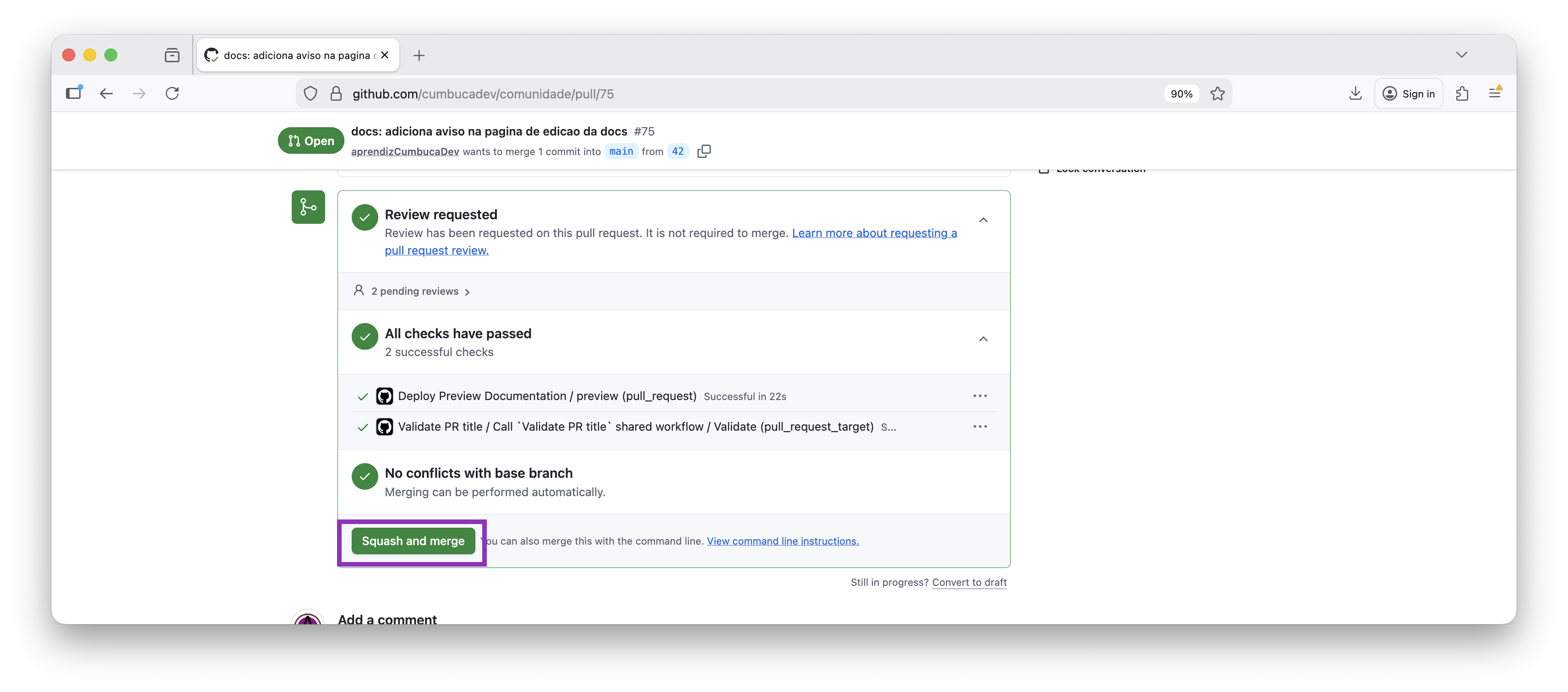Reload the current page
The width and height of the screenshot is (1568, 692).
(172, 94)
